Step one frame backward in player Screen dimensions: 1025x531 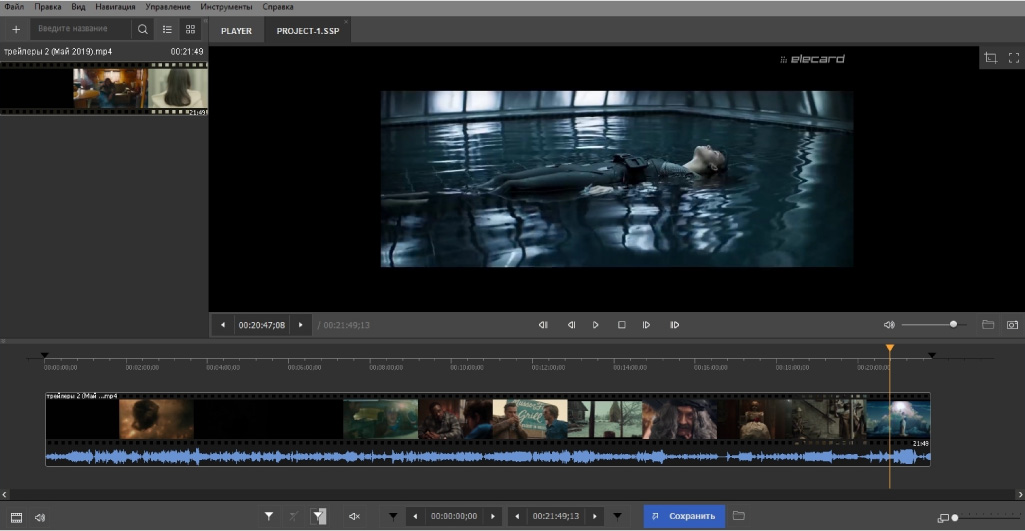pos(571,325)
